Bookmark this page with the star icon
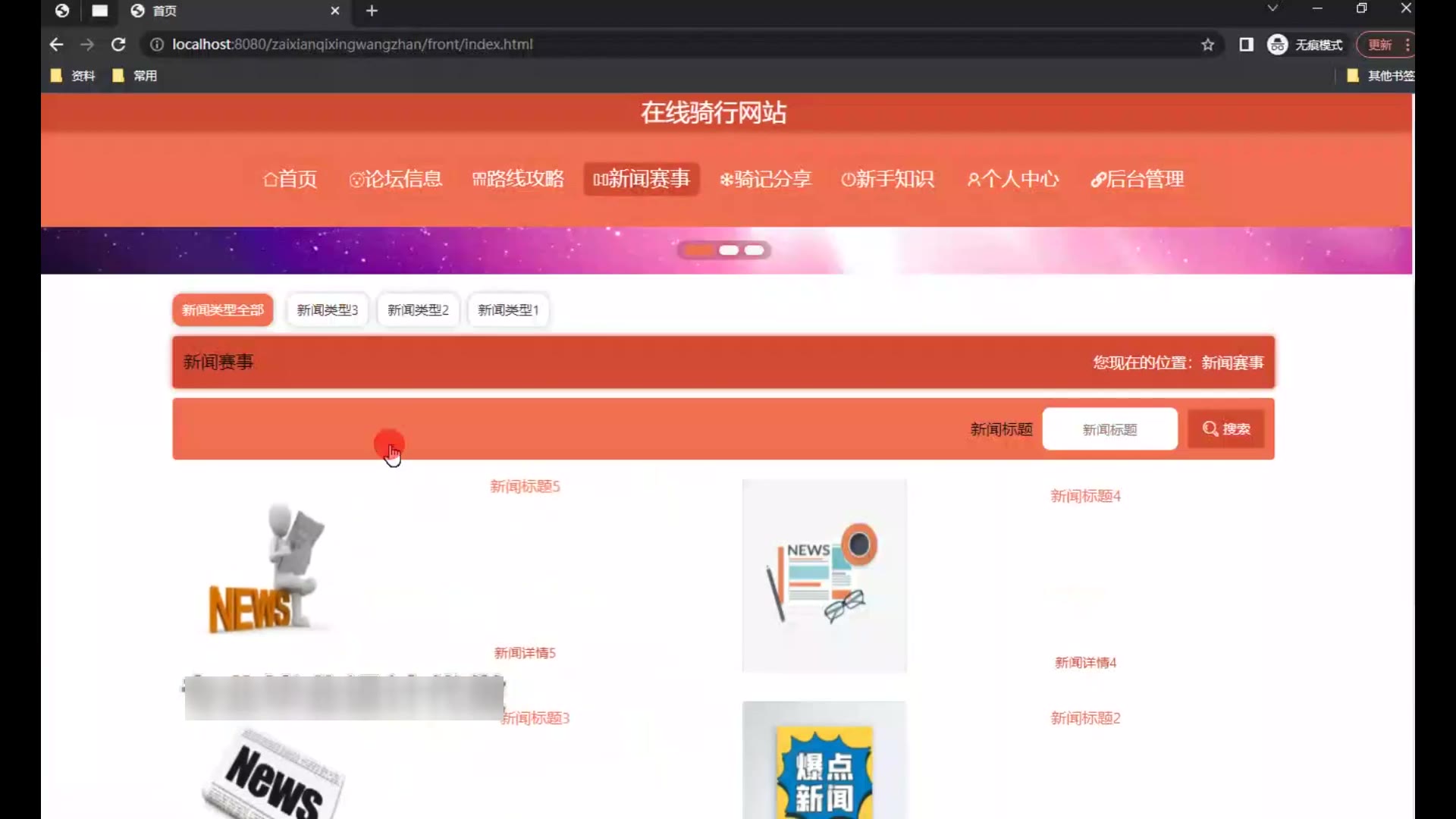 (x=1207, y=45)
